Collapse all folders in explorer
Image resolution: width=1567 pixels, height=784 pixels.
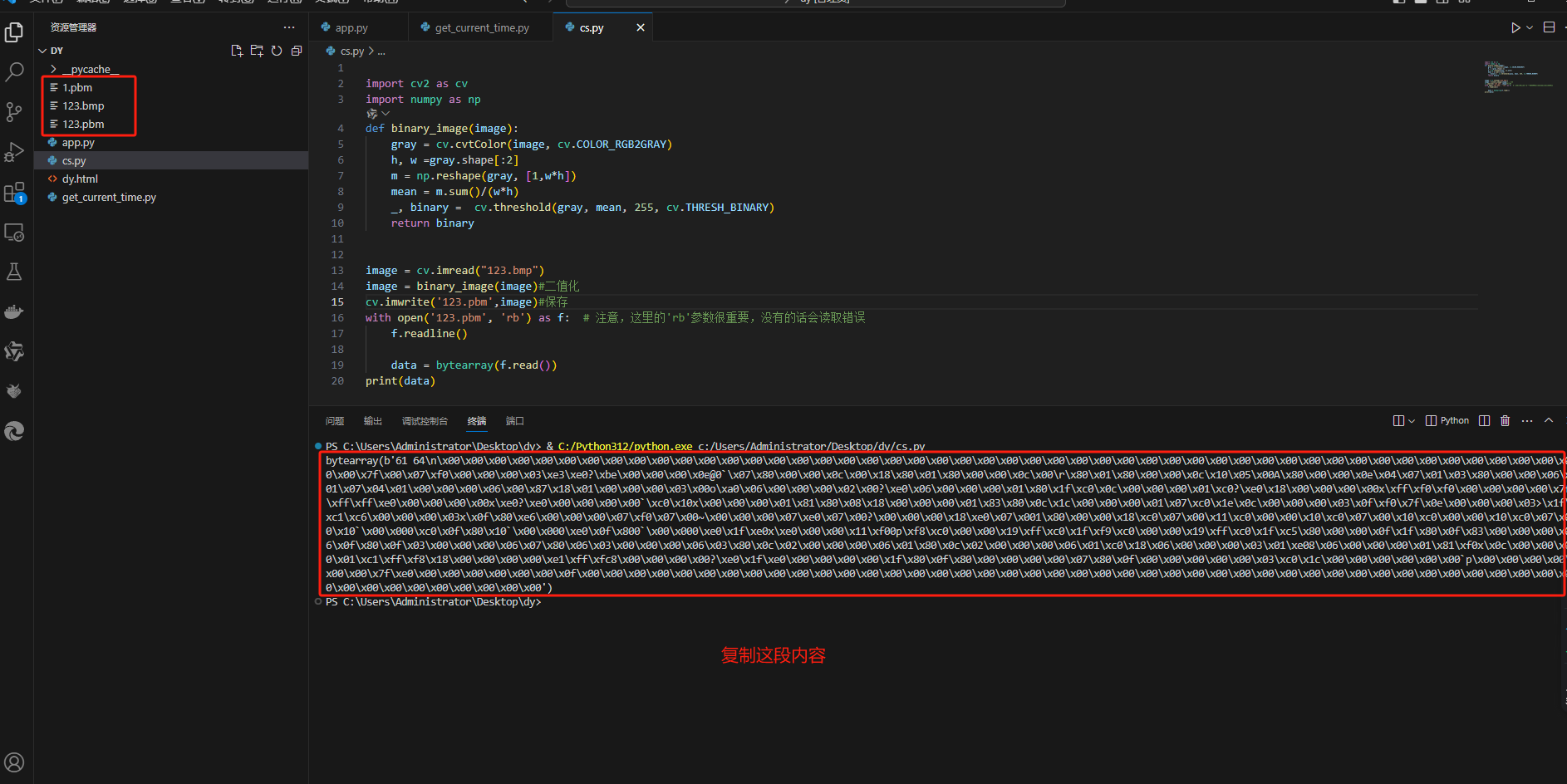point(297,51)
